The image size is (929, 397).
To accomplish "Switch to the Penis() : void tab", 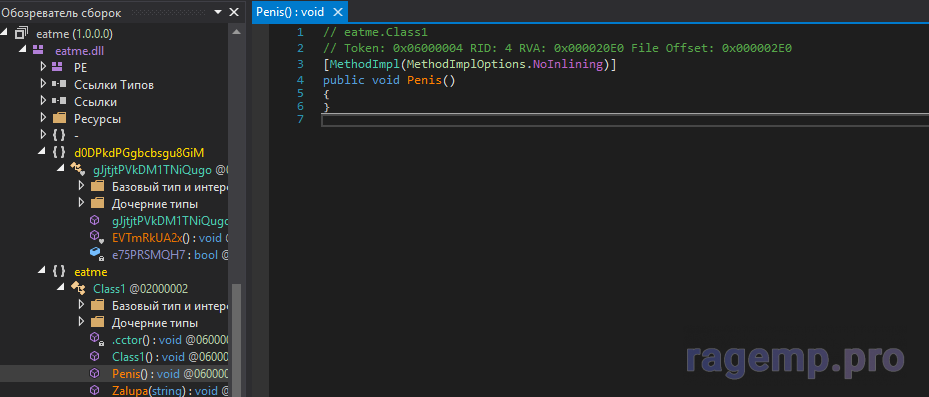I will click(x=291, y=12).
